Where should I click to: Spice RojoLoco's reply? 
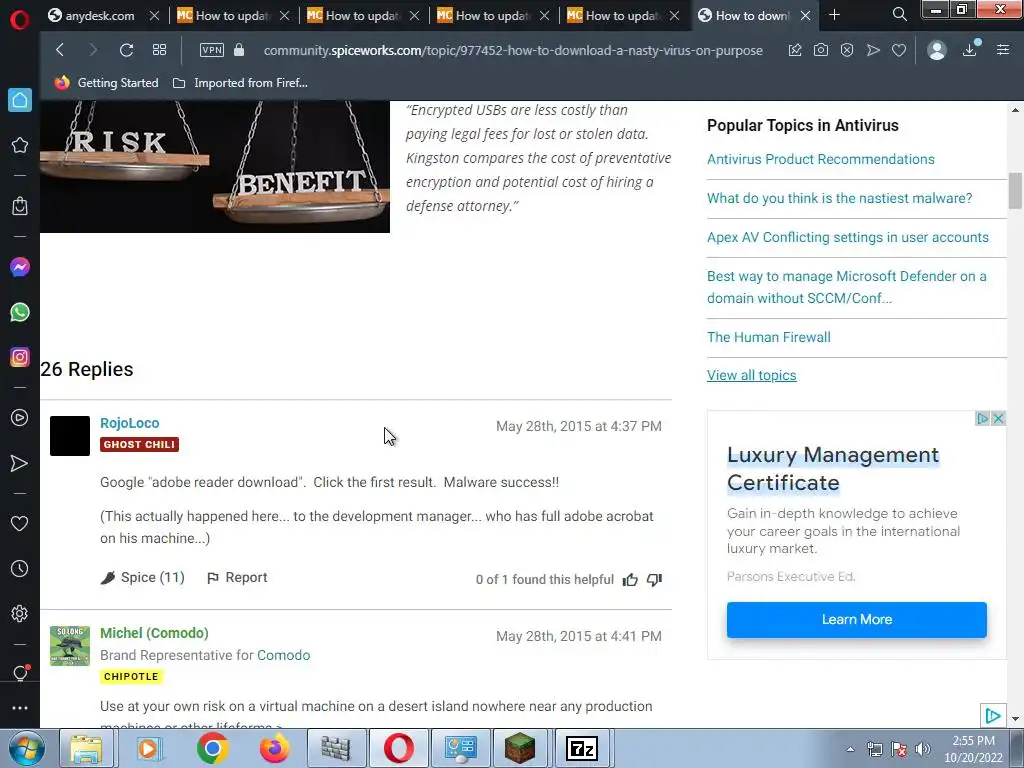(x=143, y=577)
